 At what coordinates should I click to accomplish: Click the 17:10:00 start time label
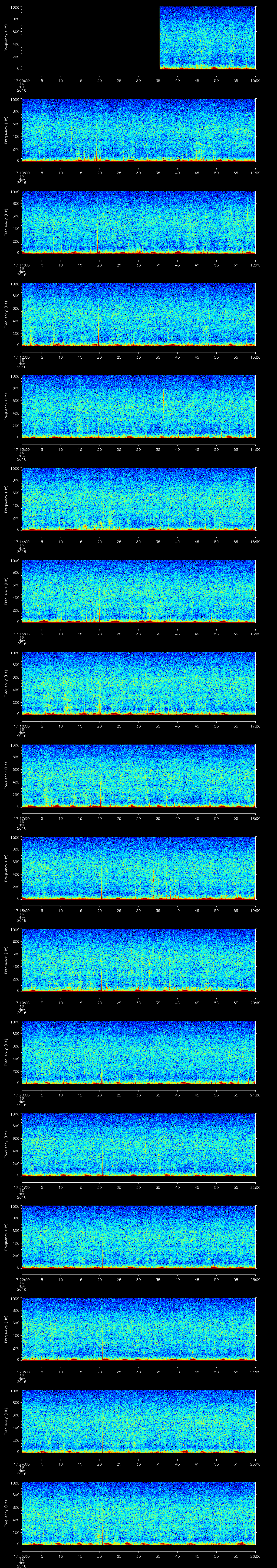21,173
